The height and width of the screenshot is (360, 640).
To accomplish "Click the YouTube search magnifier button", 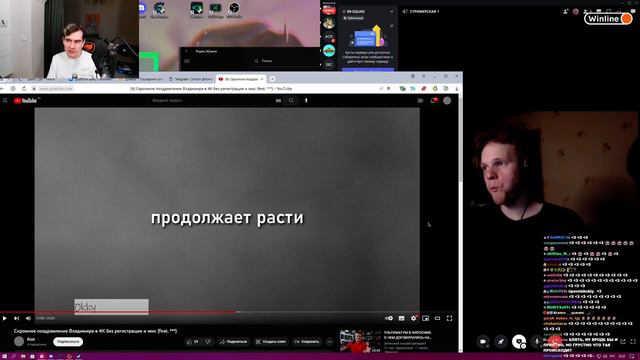I will [291, 100].
